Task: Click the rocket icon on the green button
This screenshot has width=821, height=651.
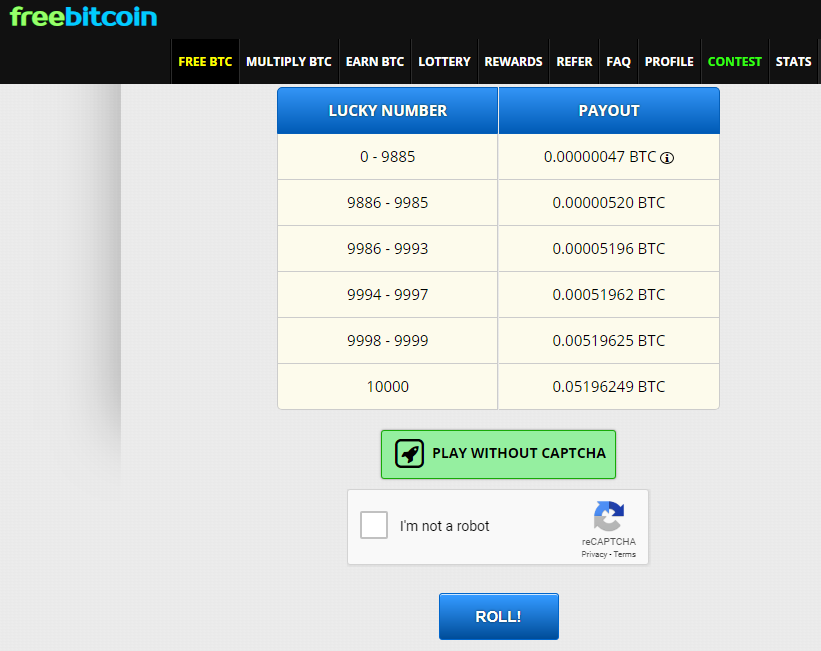Action: pos(410,454)
